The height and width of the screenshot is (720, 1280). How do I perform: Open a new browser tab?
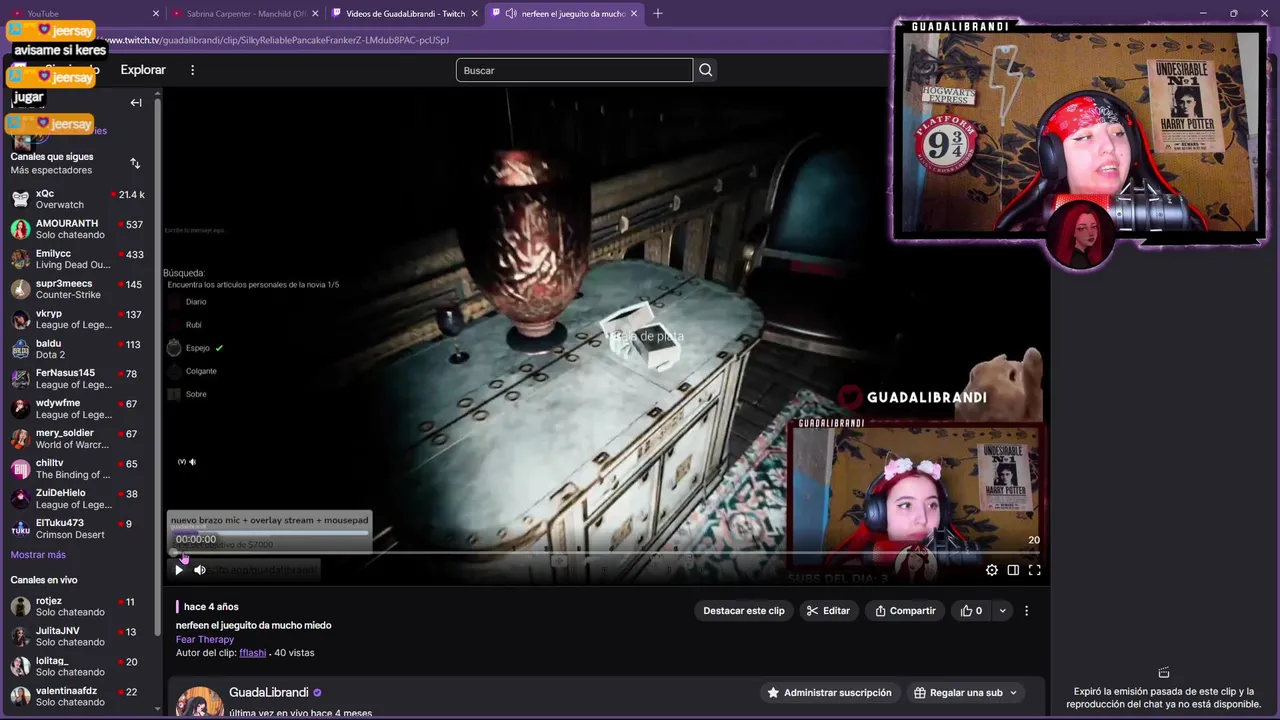coord(657,14)
